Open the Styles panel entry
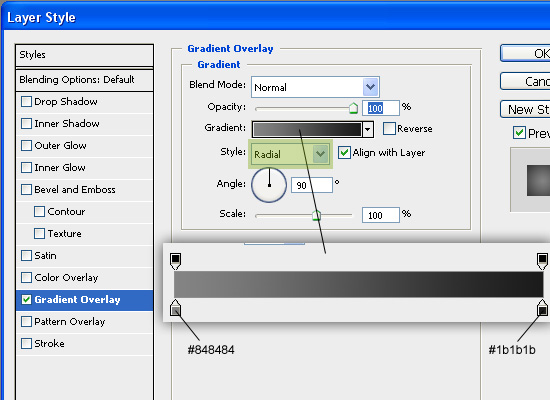 [x=84, y=55]
